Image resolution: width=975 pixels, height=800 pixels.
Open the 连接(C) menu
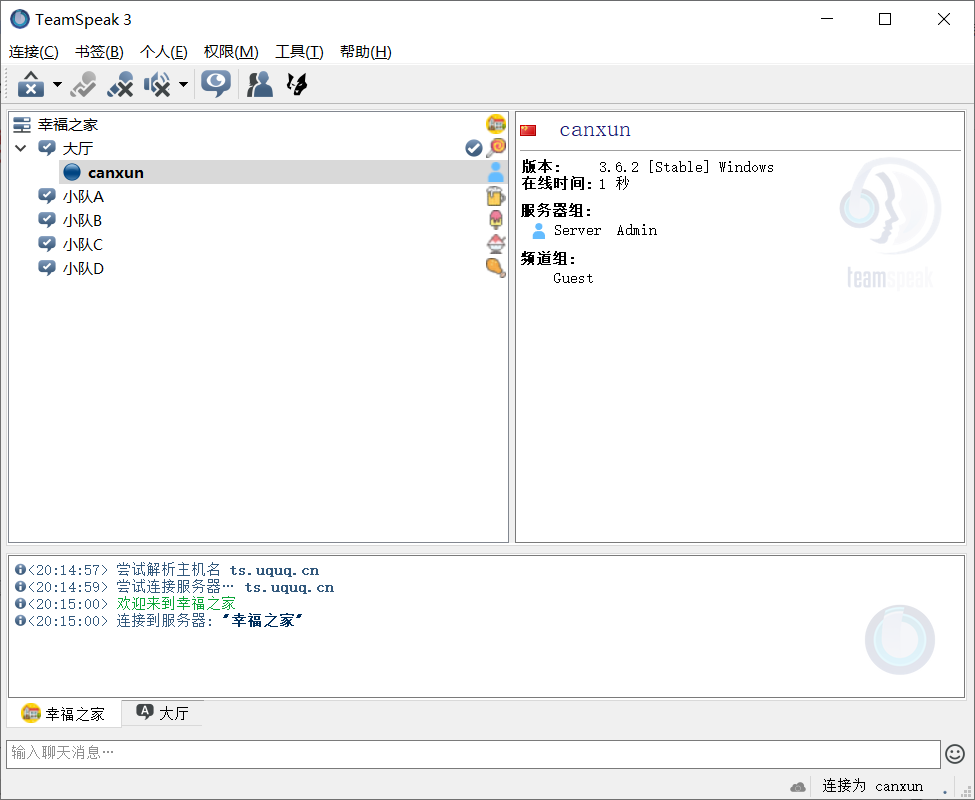[34, 52]
